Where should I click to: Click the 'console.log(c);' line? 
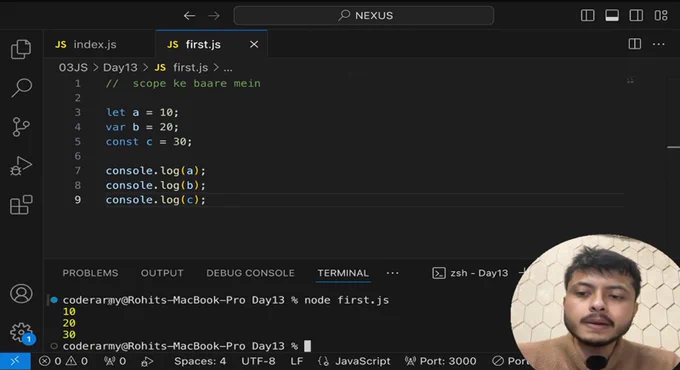tap(155, 200)
